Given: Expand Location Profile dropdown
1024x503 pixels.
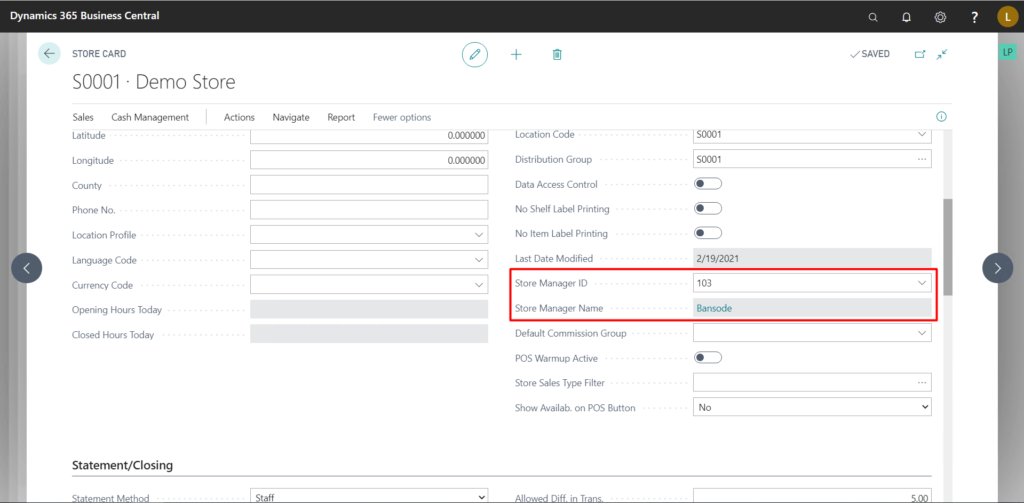Looking at the screenshot, I should [x=479, y=235].
